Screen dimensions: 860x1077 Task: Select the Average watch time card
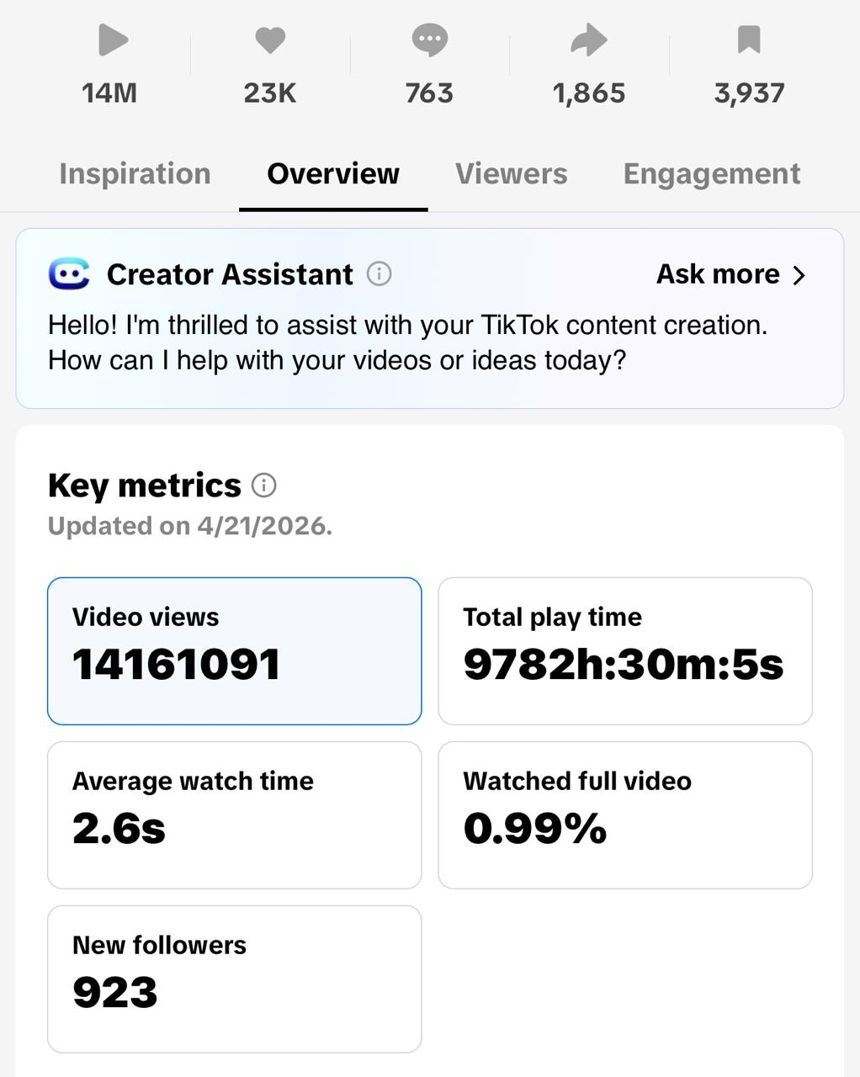234,815
